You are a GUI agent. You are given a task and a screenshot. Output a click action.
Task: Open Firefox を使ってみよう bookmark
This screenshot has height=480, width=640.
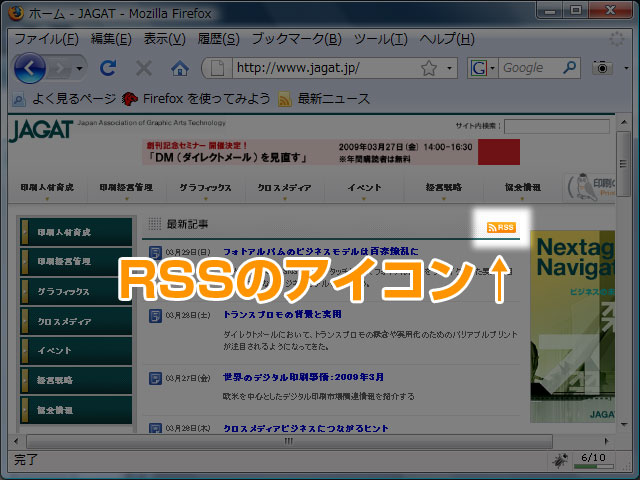click(196, 99)
